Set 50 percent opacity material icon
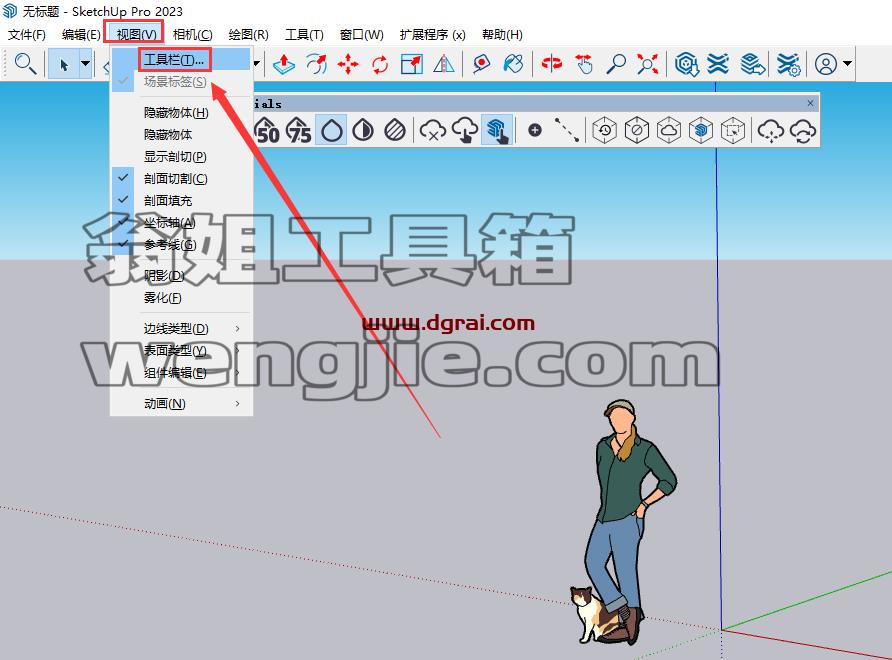 click(267, 130)
